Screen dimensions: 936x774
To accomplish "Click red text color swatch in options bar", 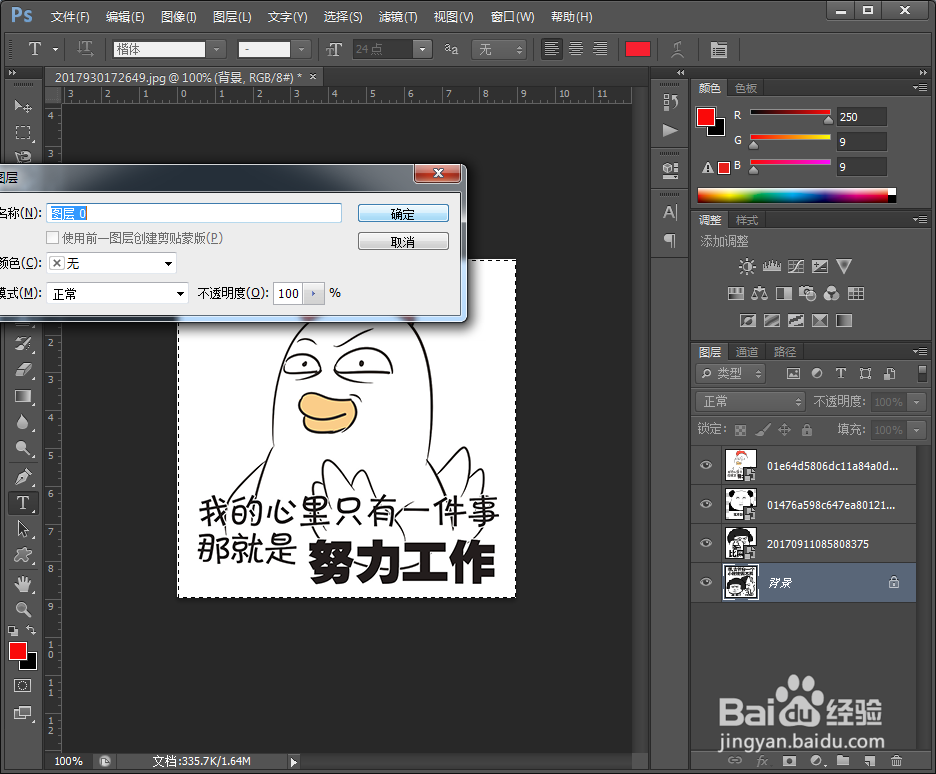I will point(638,49).
